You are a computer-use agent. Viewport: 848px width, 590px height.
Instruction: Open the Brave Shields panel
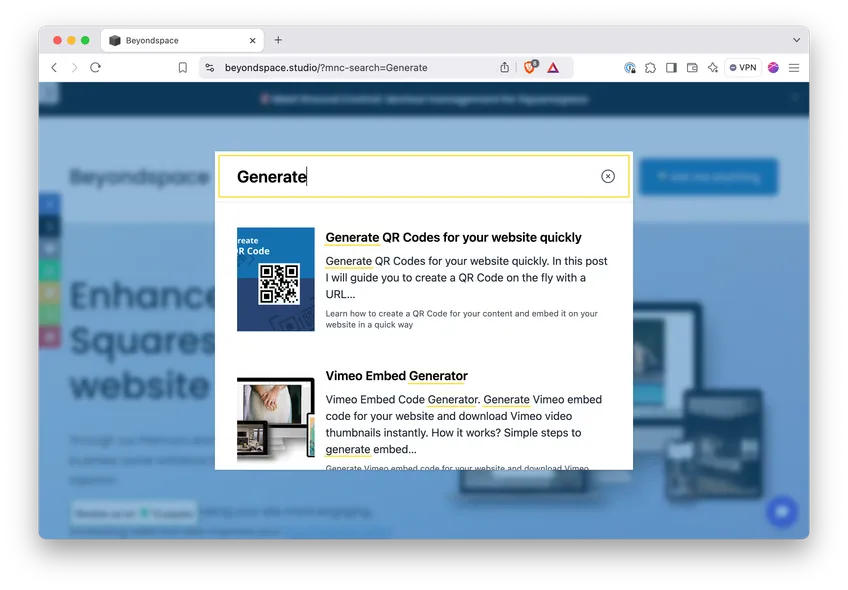(531, 67)
